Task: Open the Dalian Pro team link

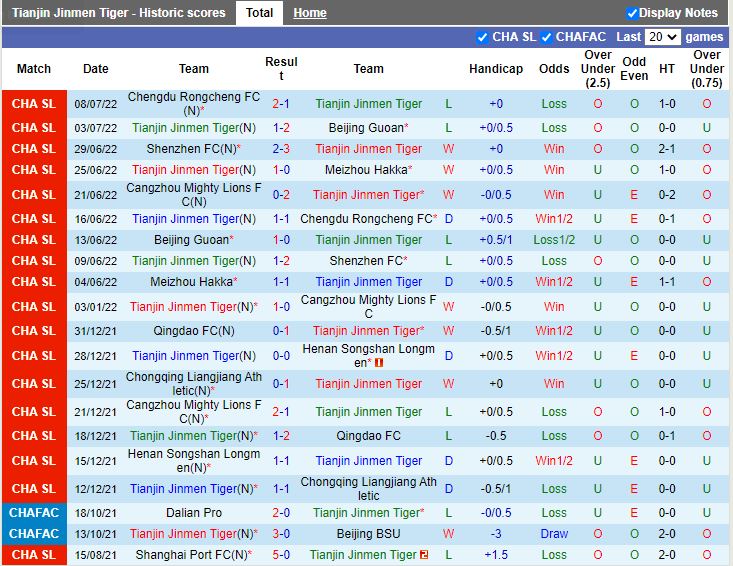Action: 194,513
